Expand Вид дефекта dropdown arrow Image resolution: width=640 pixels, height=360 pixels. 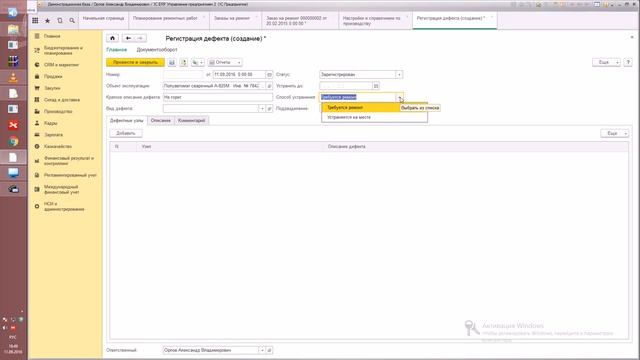click(262, 109)
